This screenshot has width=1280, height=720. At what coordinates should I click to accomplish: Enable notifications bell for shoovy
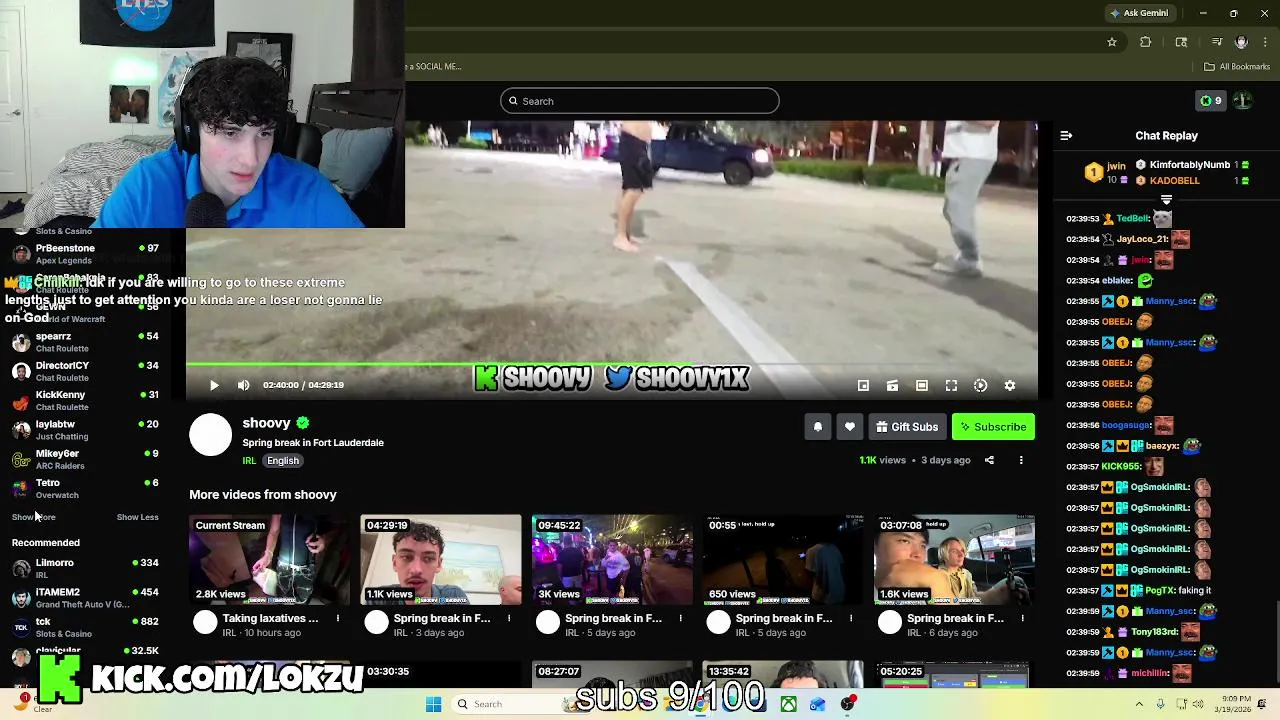click(x=817, y=427)
